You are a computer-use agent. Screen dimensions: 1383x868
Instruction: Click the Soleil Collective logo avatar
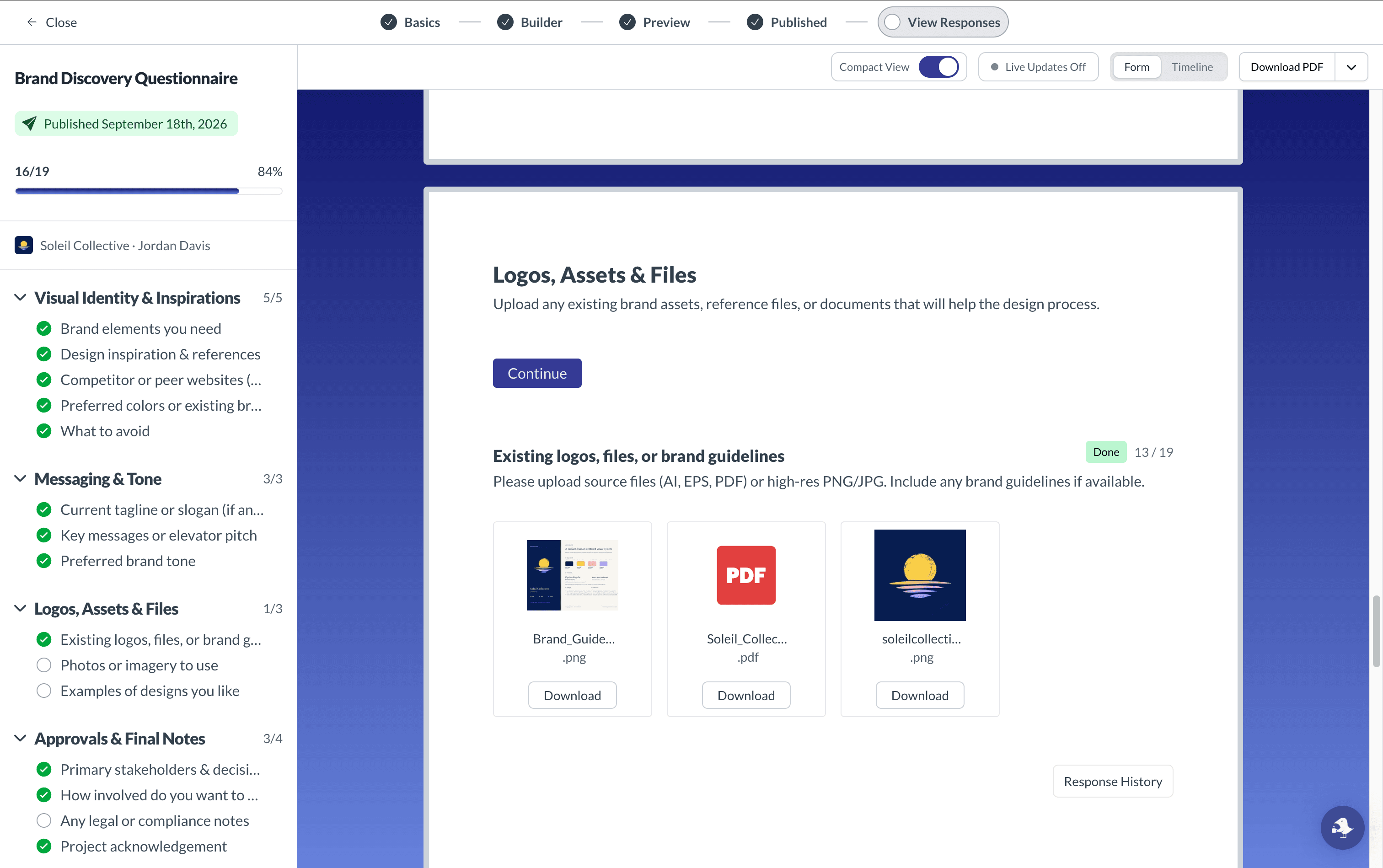pos(23,245)
